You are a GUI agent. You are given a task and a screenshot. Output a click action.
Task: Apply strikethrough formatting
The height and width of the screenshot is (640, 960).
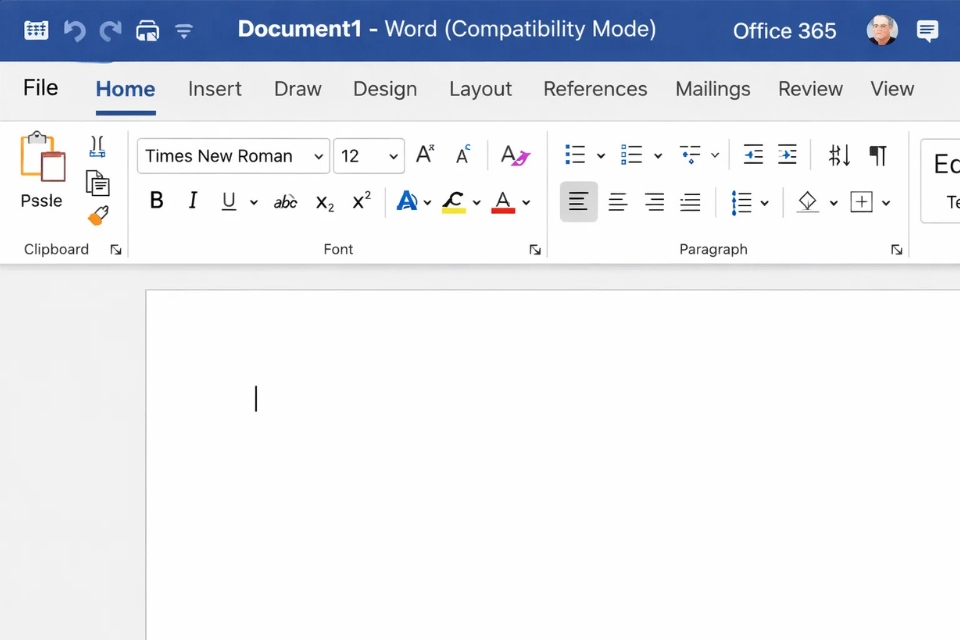(x=285, y=201)
